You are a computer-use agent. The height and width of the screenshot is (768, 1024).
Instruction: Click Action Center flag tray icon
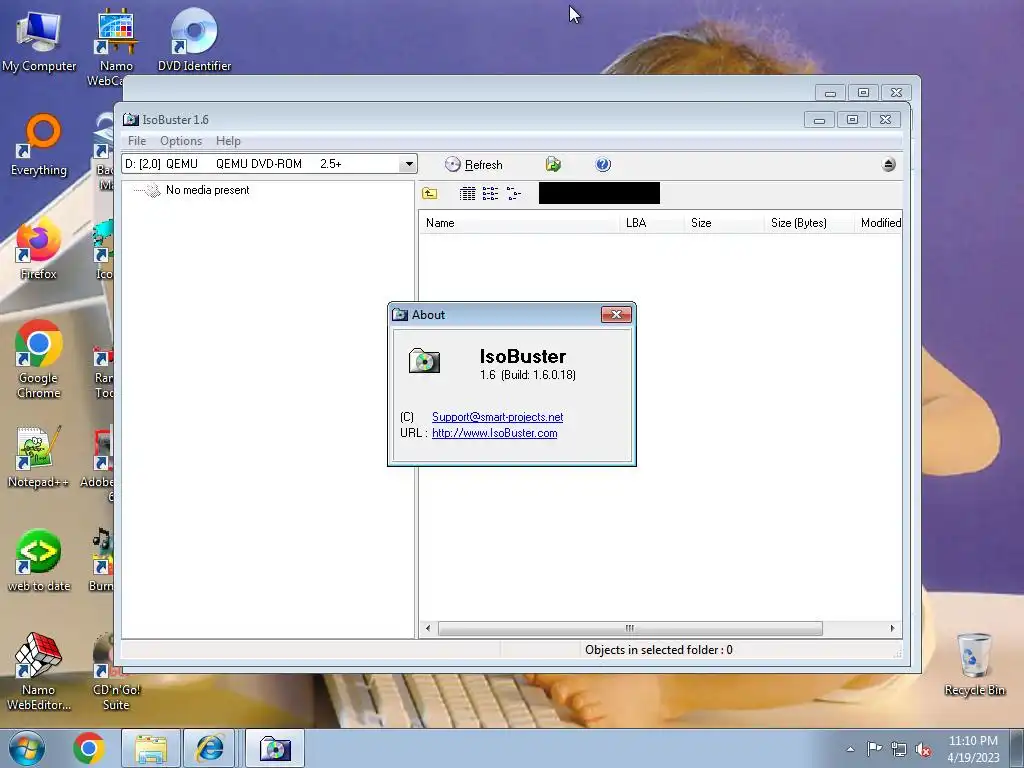(x=874, y=749)
